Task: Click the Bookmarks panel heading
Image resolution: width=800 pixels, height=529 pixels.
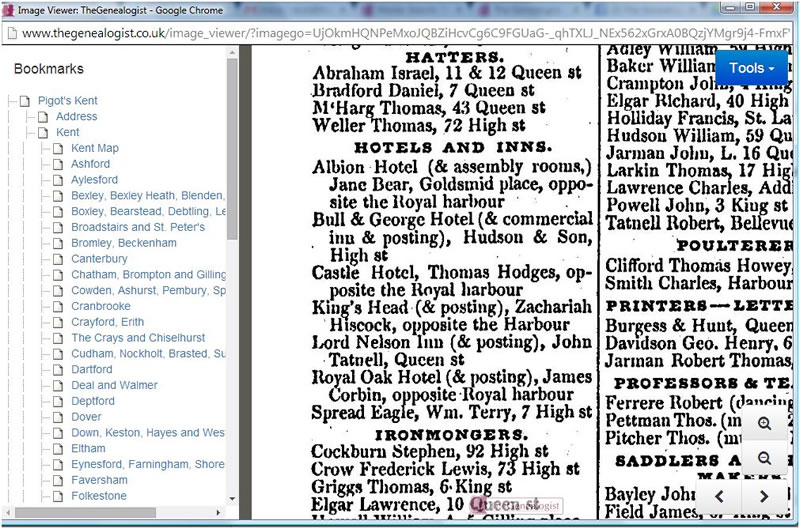Action: point(48,69)
